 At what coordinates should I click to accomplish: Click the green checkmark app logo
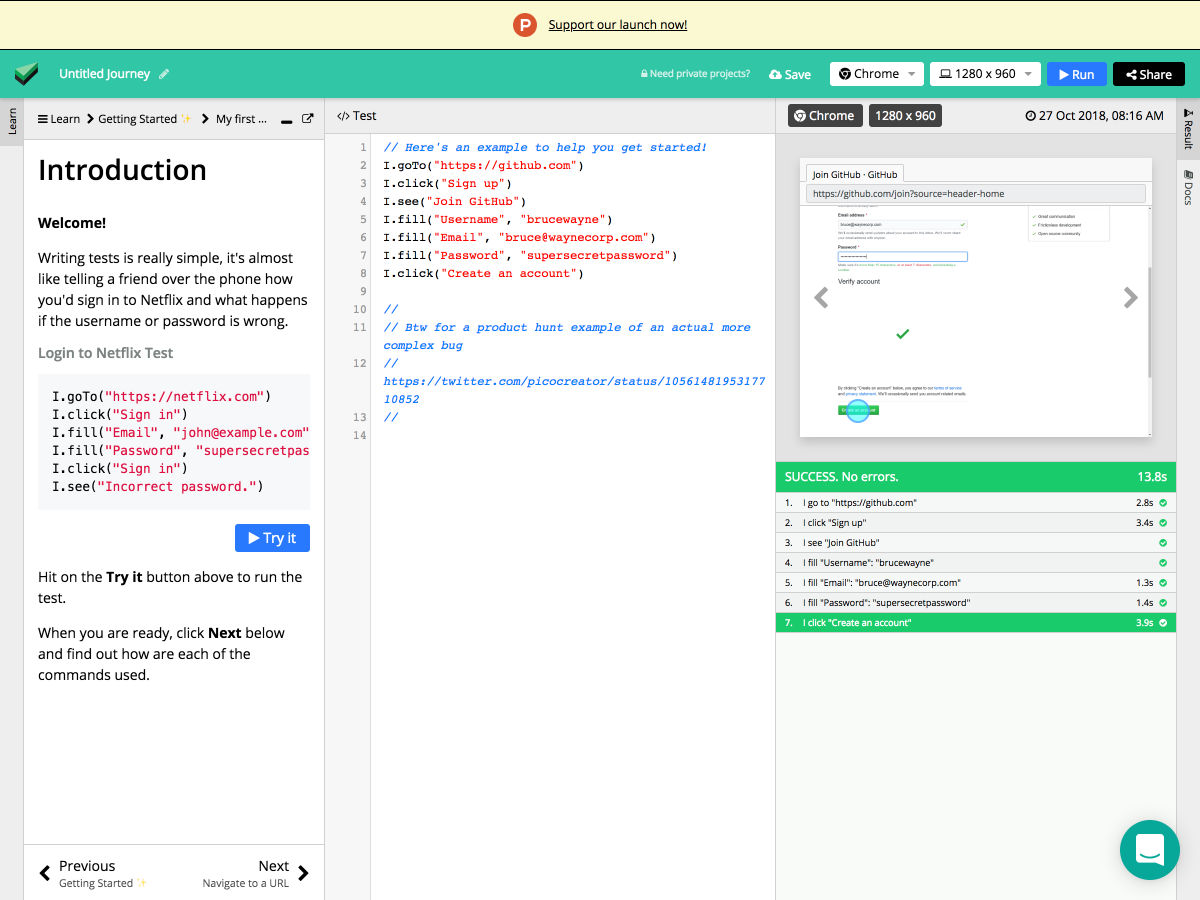click(26, 74)
